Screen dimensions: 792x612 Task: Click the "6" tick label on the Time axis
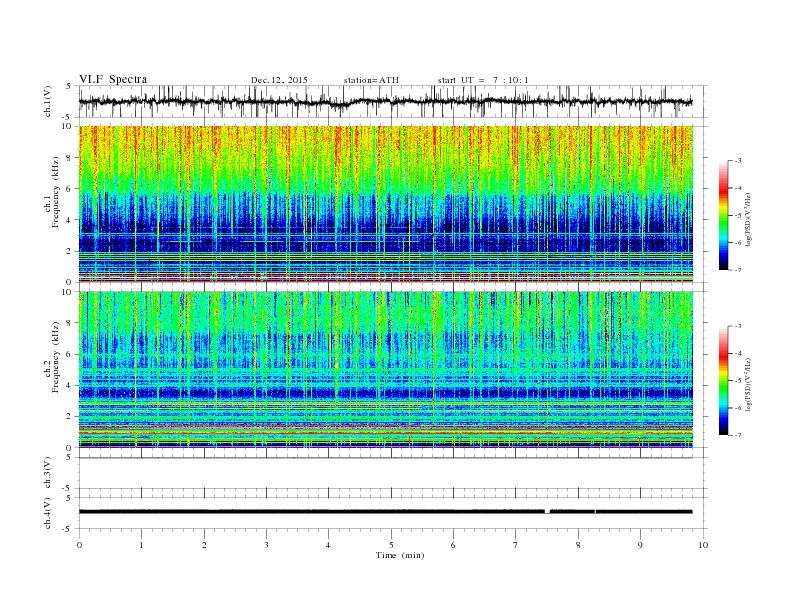coord(453,545)
